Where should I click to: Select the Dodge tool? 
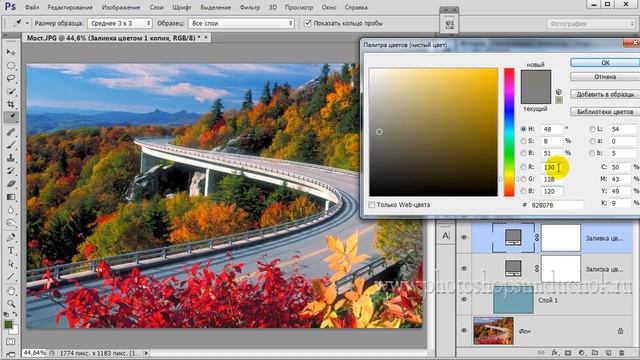(x=11, y=223)
